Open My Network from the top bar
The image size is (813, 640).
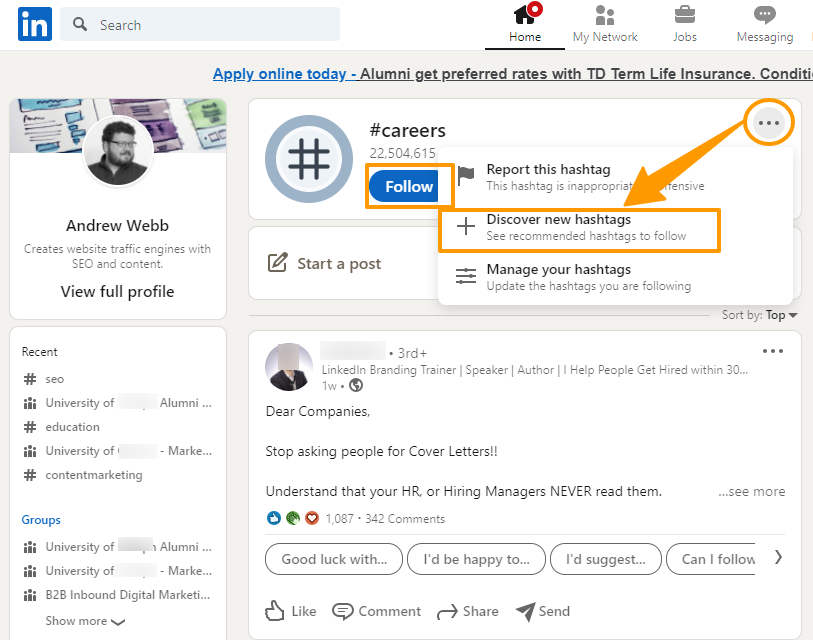coord(605,16)
